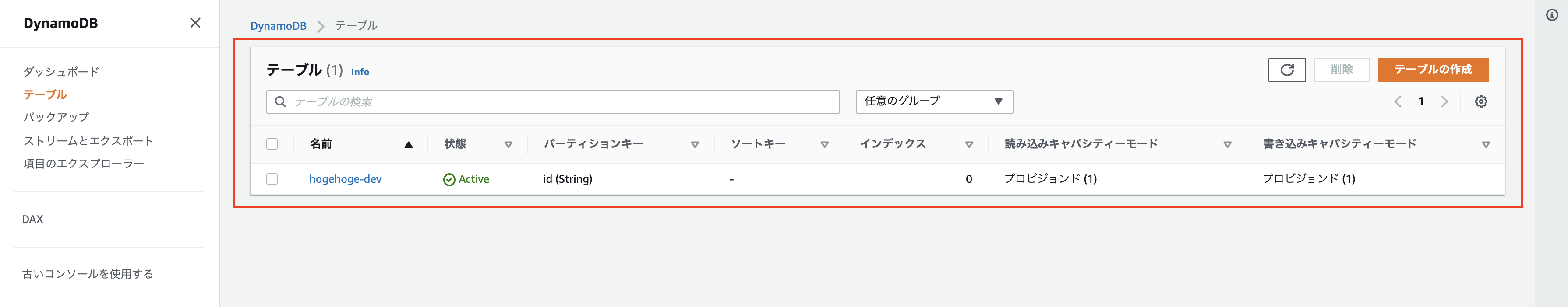
Task: Select バックアップ in the sidebar
Action: point(56,117)
